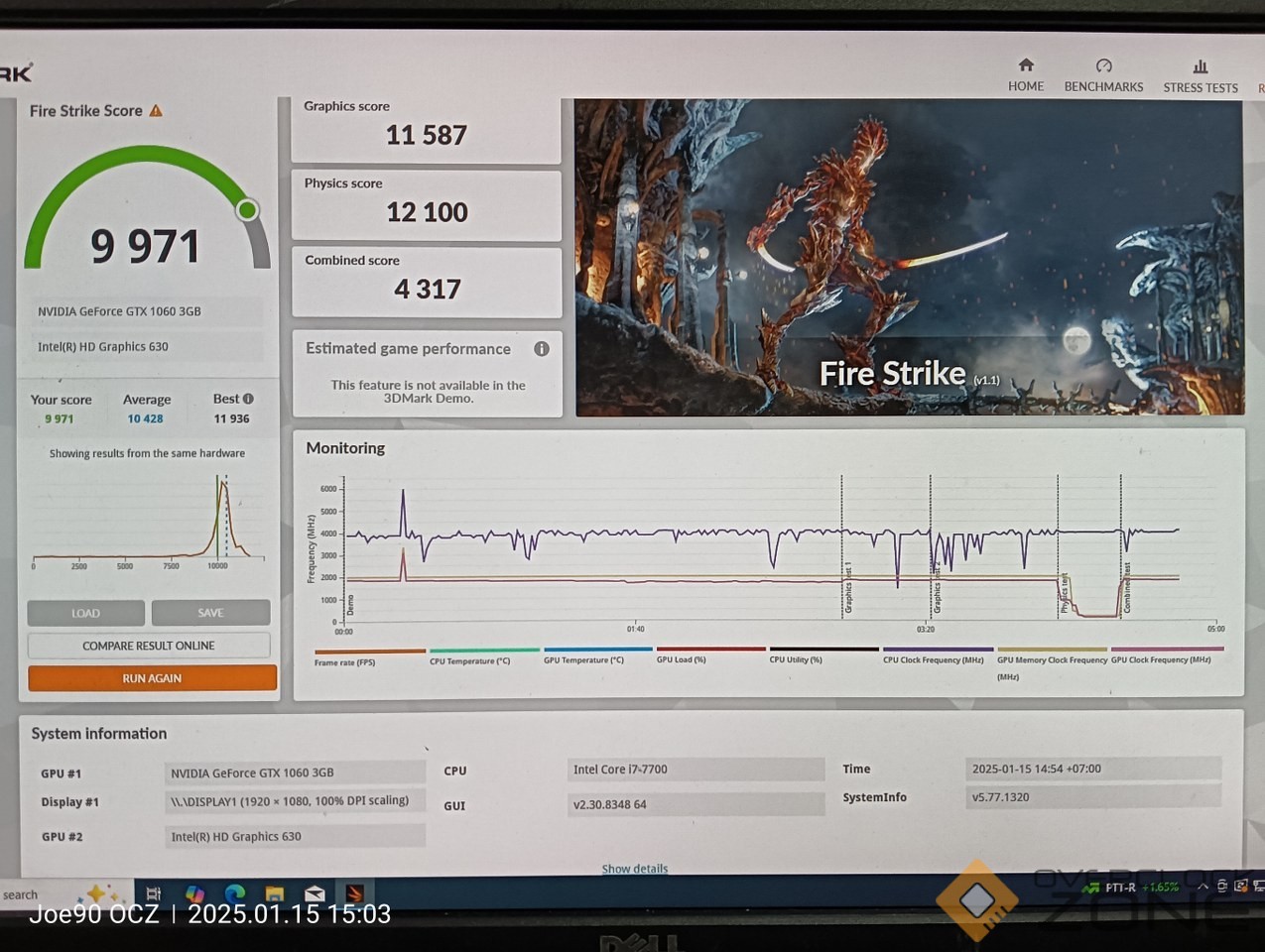The width and height of the screenshot is (1265, 952).
Task: Click the Show details link
Action: (x=635, y=869)
